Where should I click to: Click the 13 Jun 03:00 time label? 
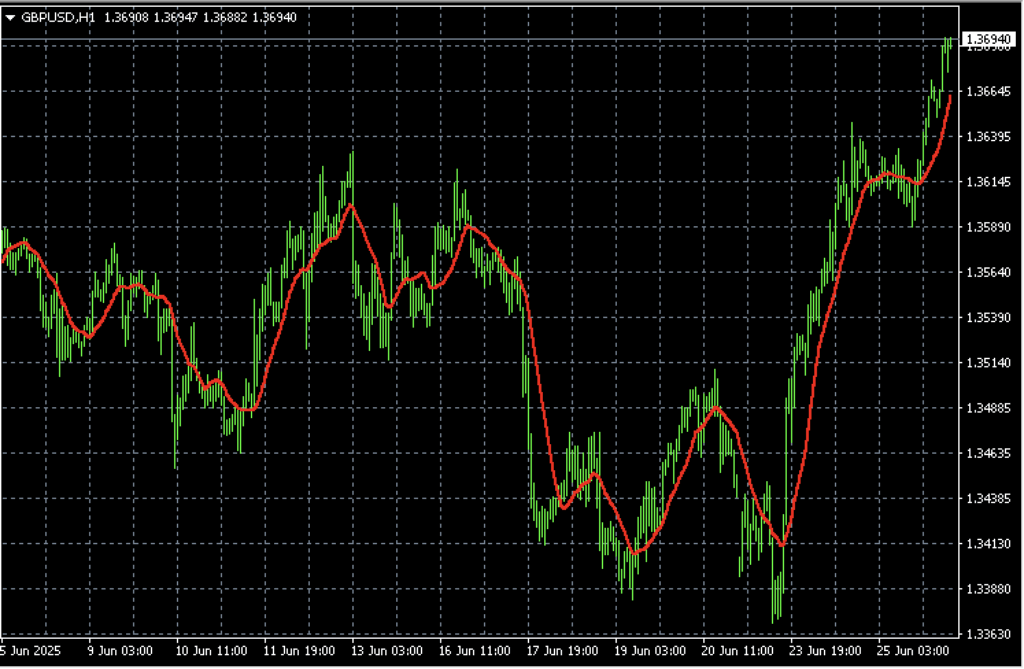click(385, 650)
